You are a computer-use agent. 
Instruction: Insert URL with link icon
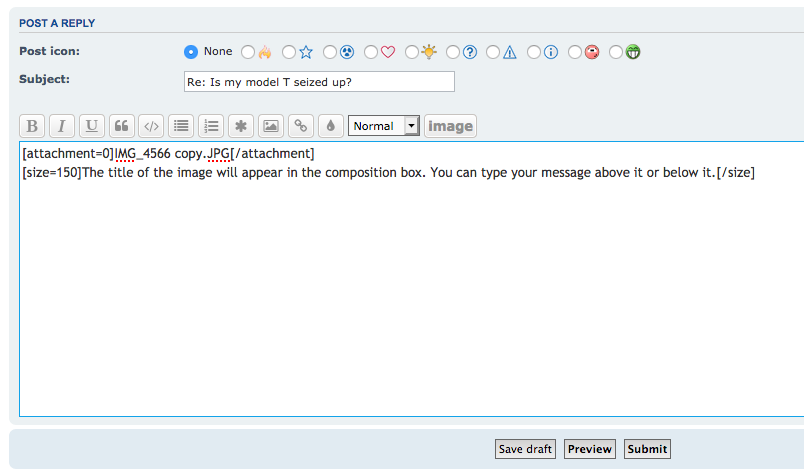coord(300,126)
